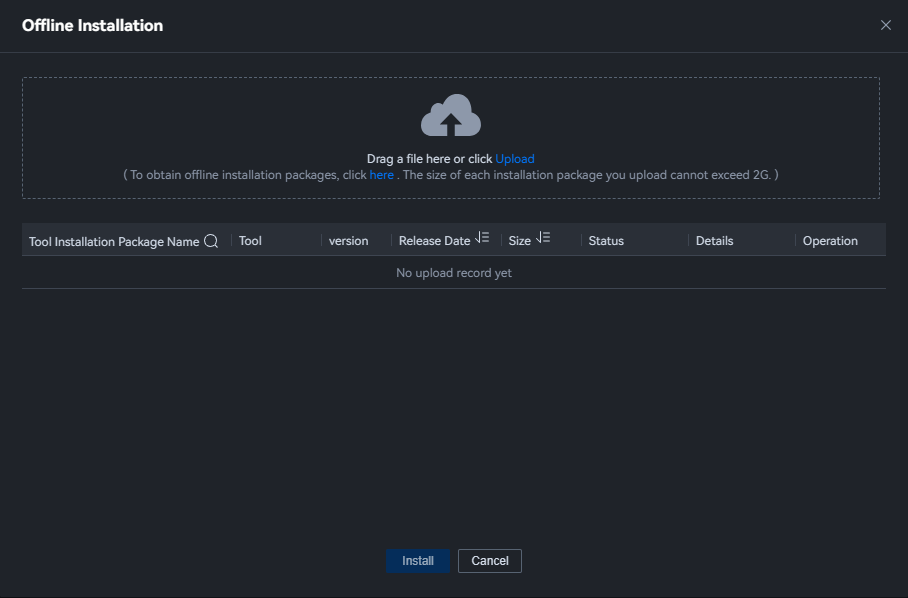Click the 'Drag a file here or click' text
Image resolution: width=908 pixels, height=598 pixels.
click(x=429, y=159)
